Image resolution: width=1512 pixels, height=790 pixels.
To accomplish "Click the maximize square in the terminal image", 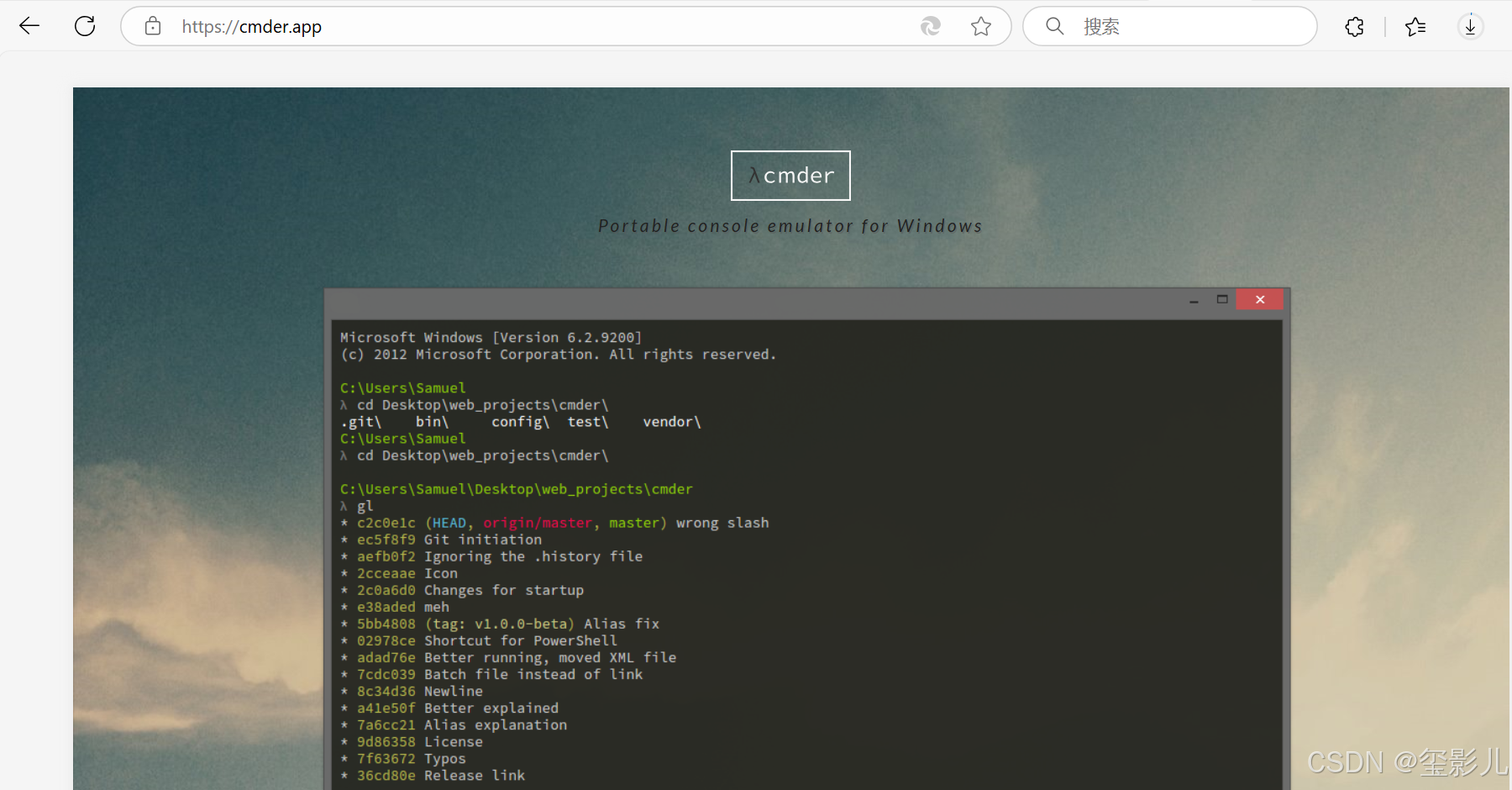I will coord(1222,299).
